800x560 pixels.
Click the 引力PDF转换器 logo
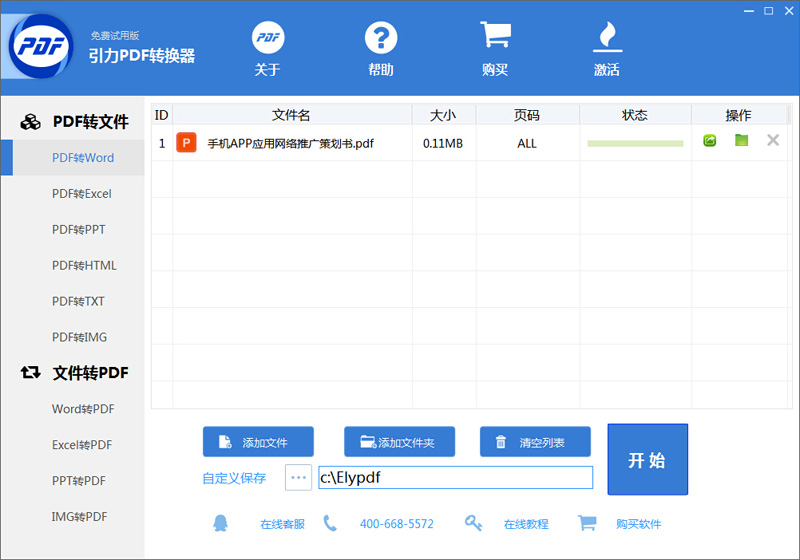pyautogui.click(x=41, y=46)
